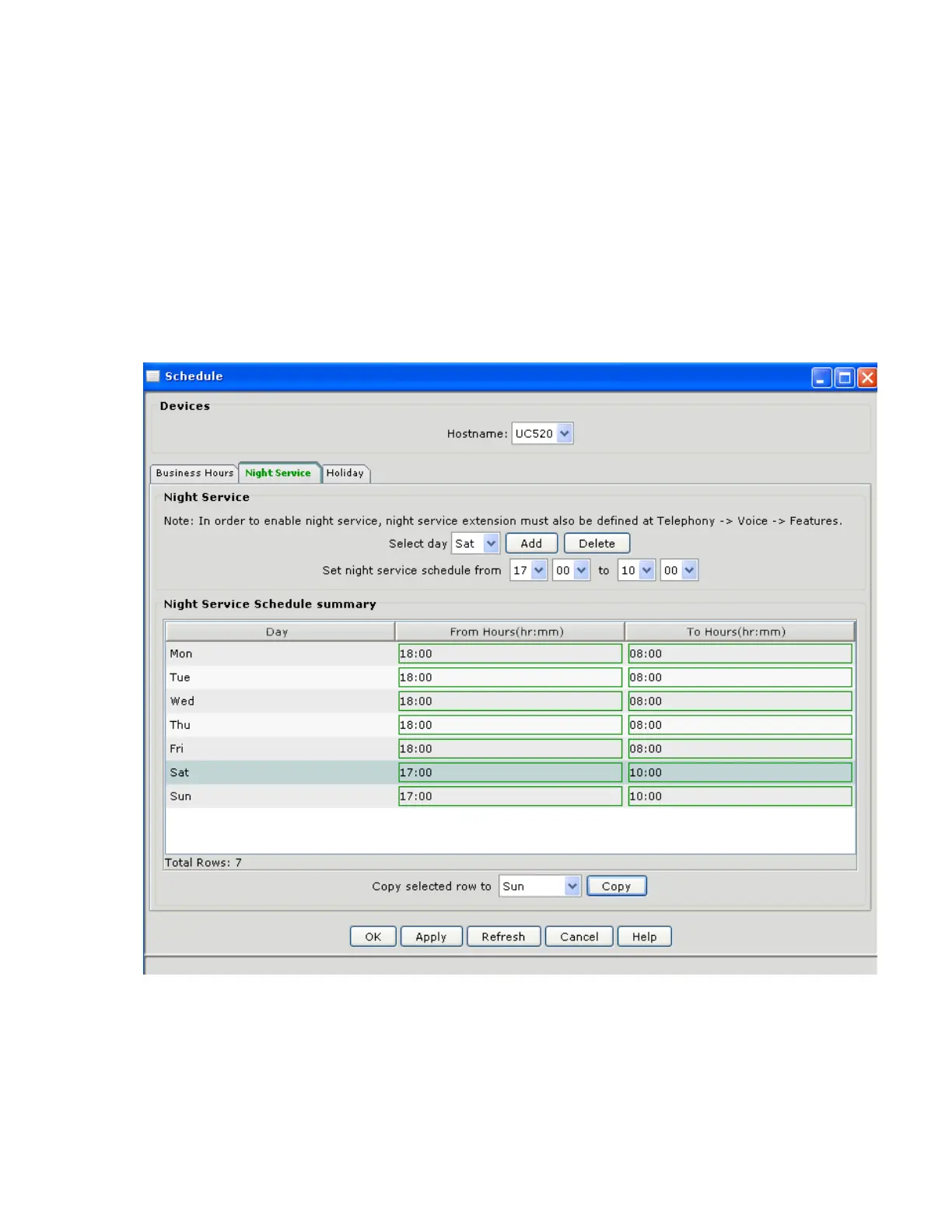Click the Schedule title bar window icon
This screenshot has height=1232, width=952.
point(153,376)
